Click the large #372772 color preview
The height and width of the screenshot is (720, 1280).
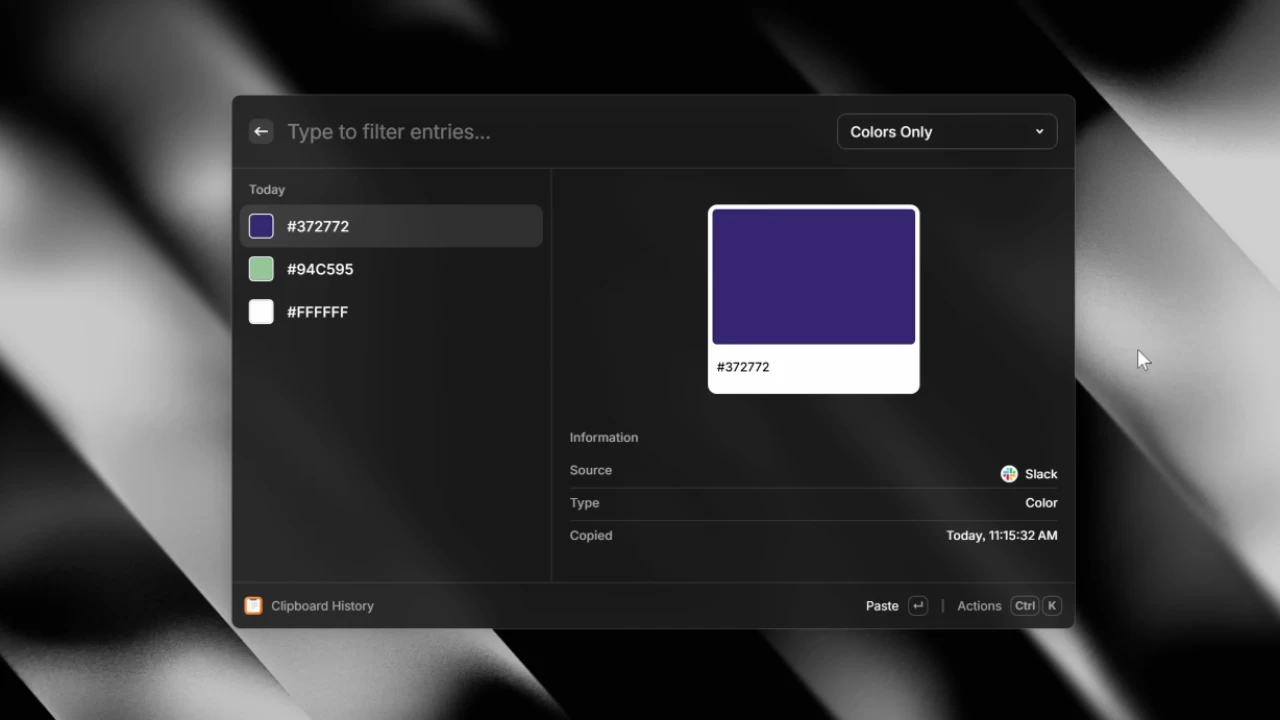813,276
